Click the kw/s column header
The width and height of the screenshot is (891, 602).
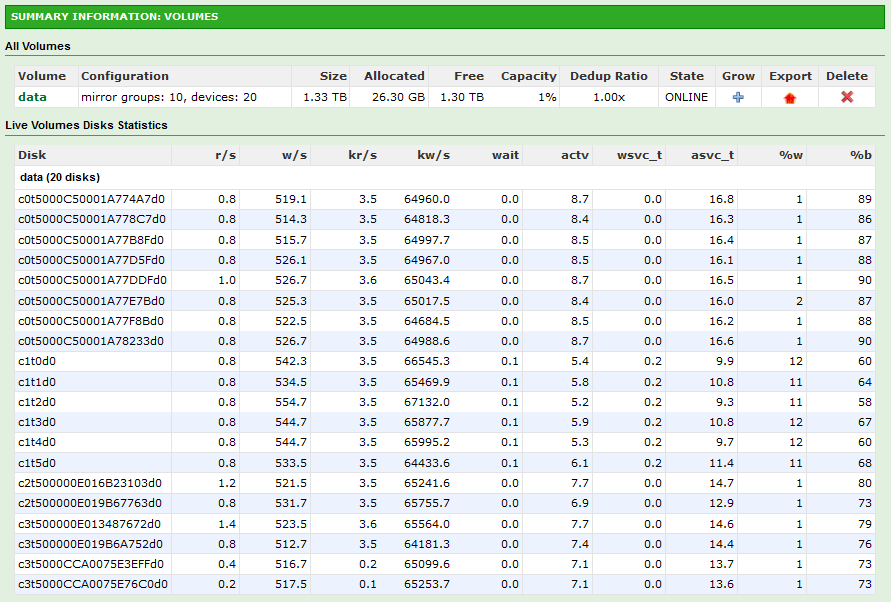pos(434,155)
